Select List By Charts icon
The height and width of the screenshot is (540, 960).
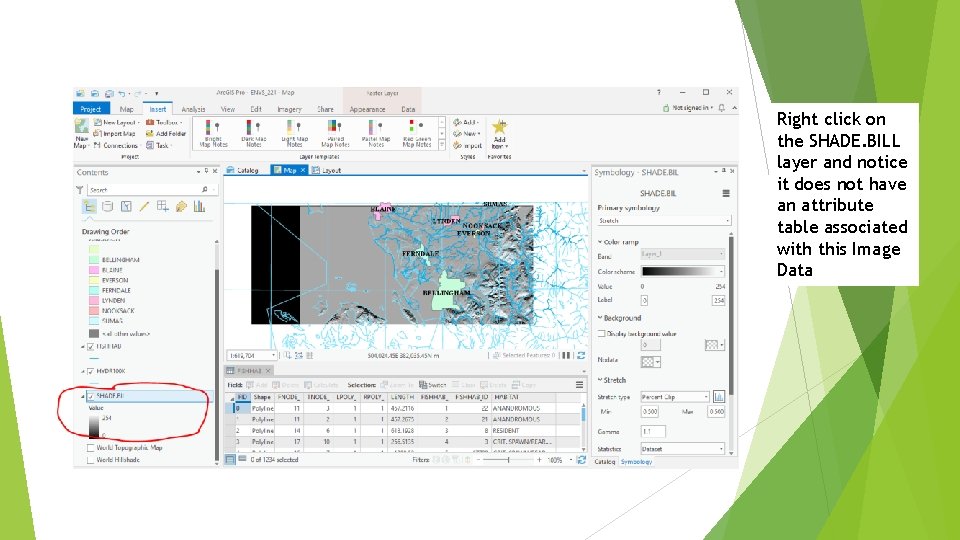pos(199,207)
